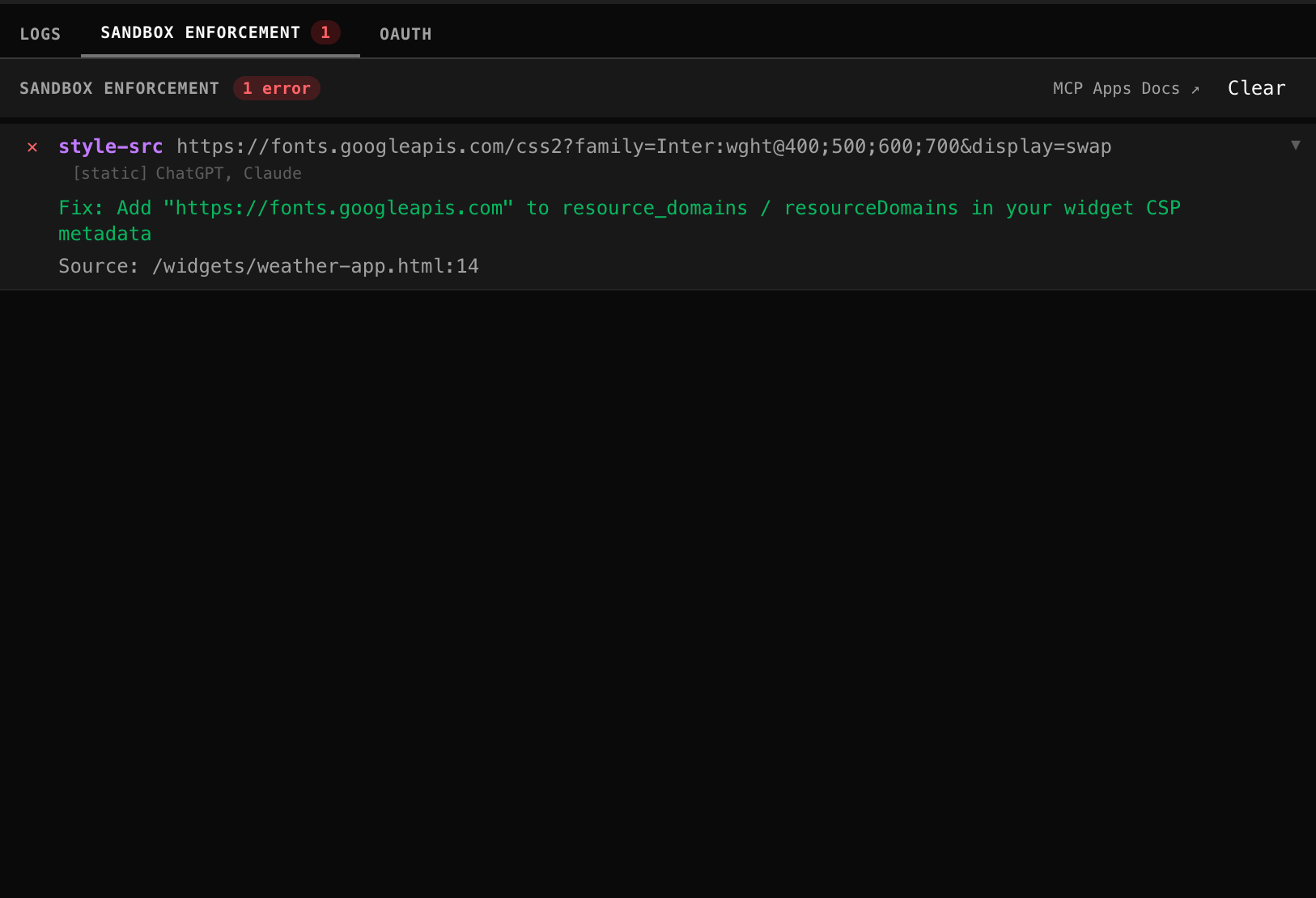The width and height of the screenshot is (1316, 898).
Task: Click the Source weather-app.html:14 line
Action: [269, 266]
